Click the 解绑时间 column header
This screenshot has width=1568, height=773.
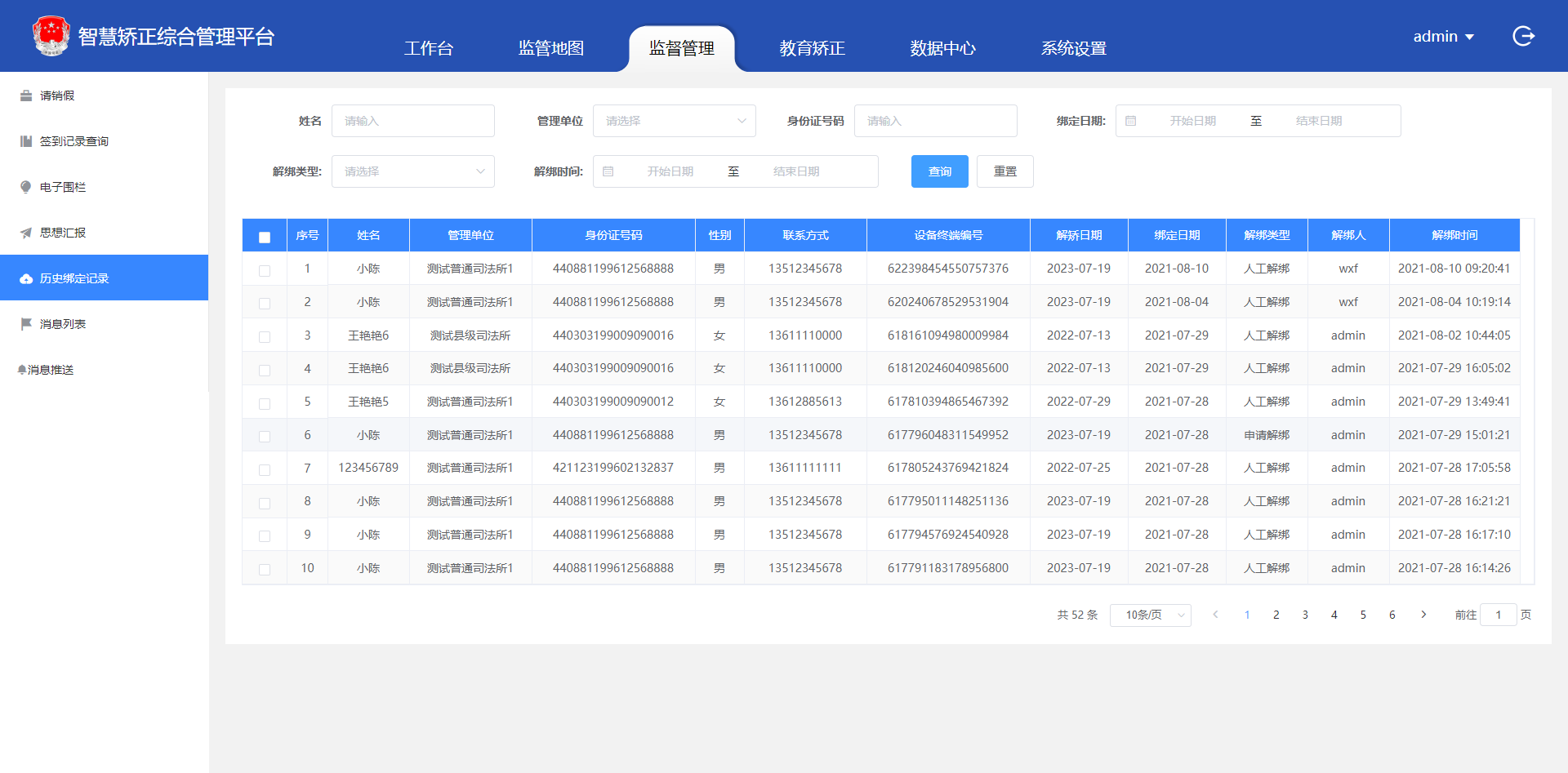[x=1454, y=235]
